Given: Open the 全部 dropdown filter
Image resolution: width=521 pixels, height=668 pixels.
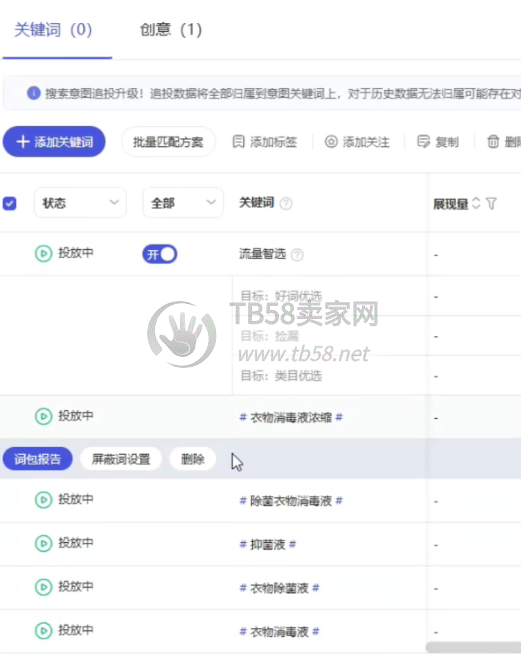Looking at the screenshot, I should pos(183,203).
